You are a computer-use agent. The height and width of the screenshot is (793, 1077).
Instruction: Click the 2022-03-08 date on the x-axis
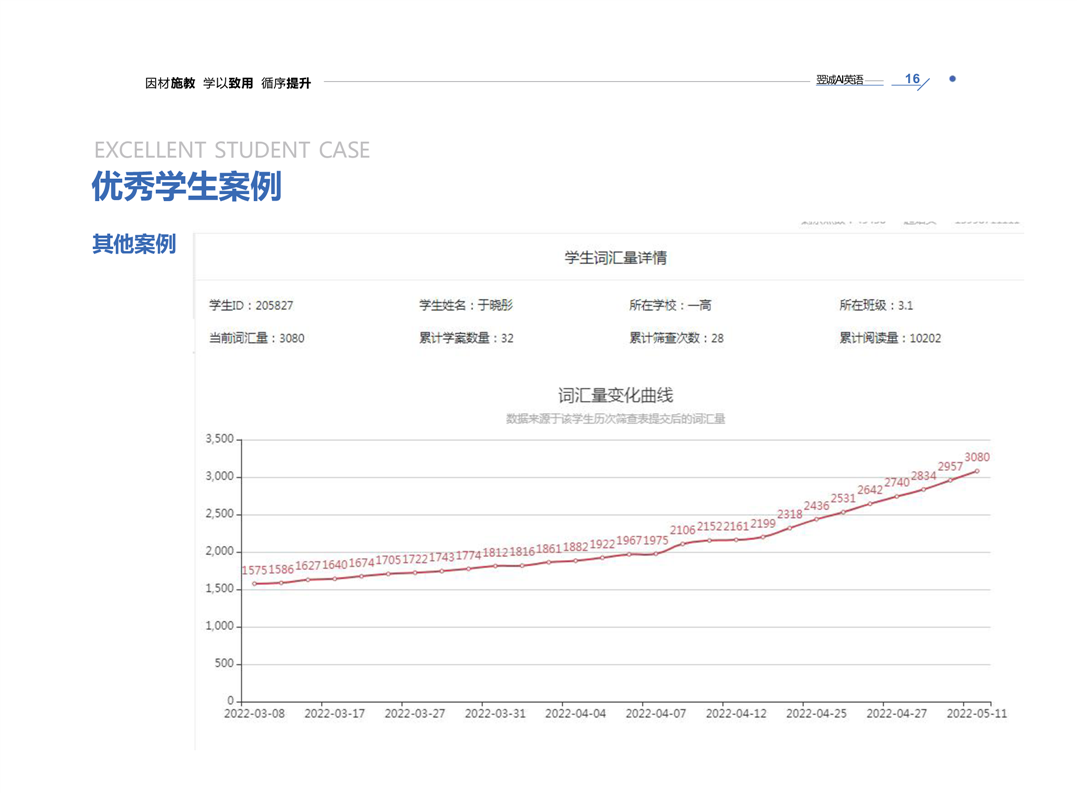pos(254,714)
